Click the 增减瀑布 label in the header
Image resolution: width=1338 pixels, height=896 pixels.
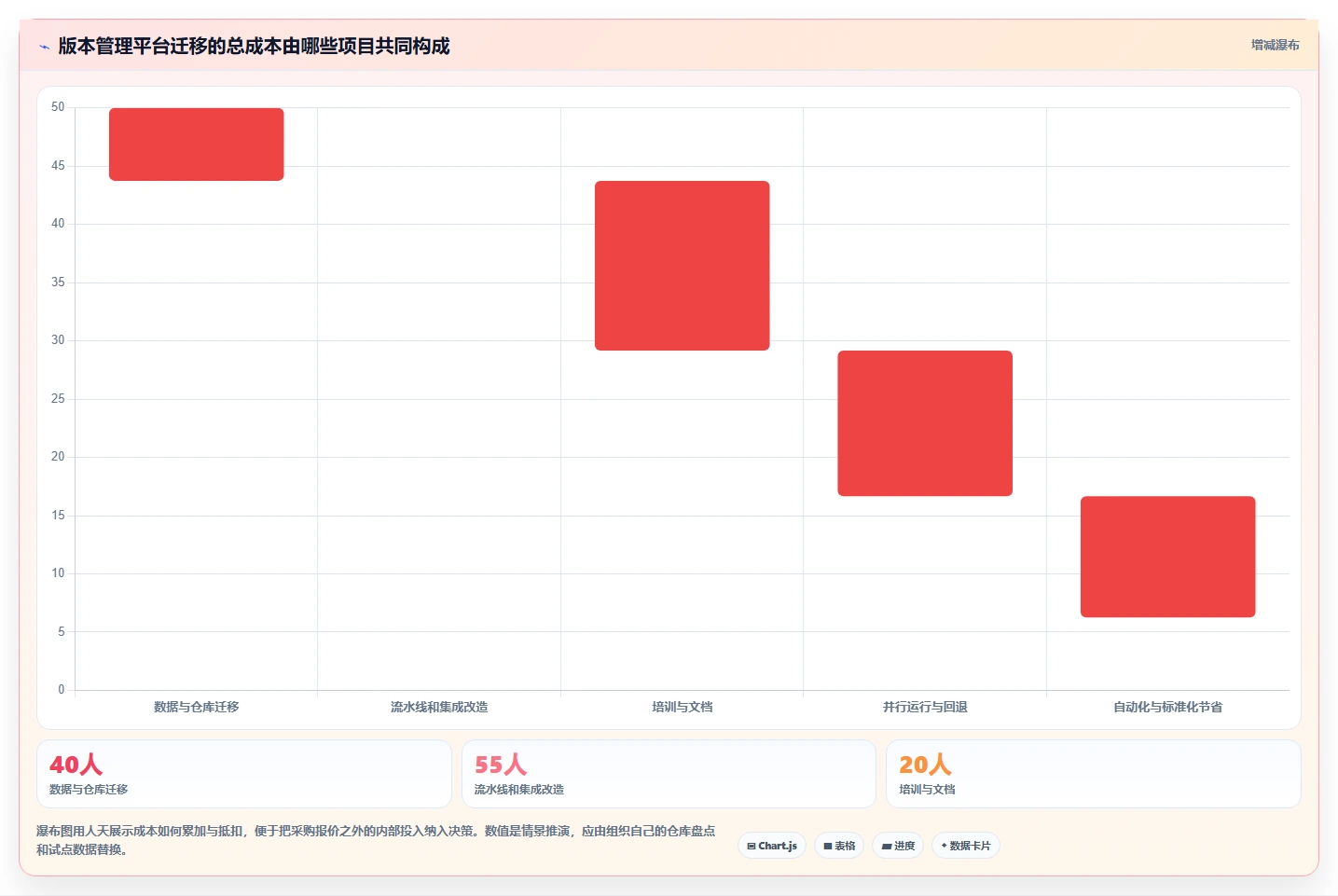[1275, 45]
